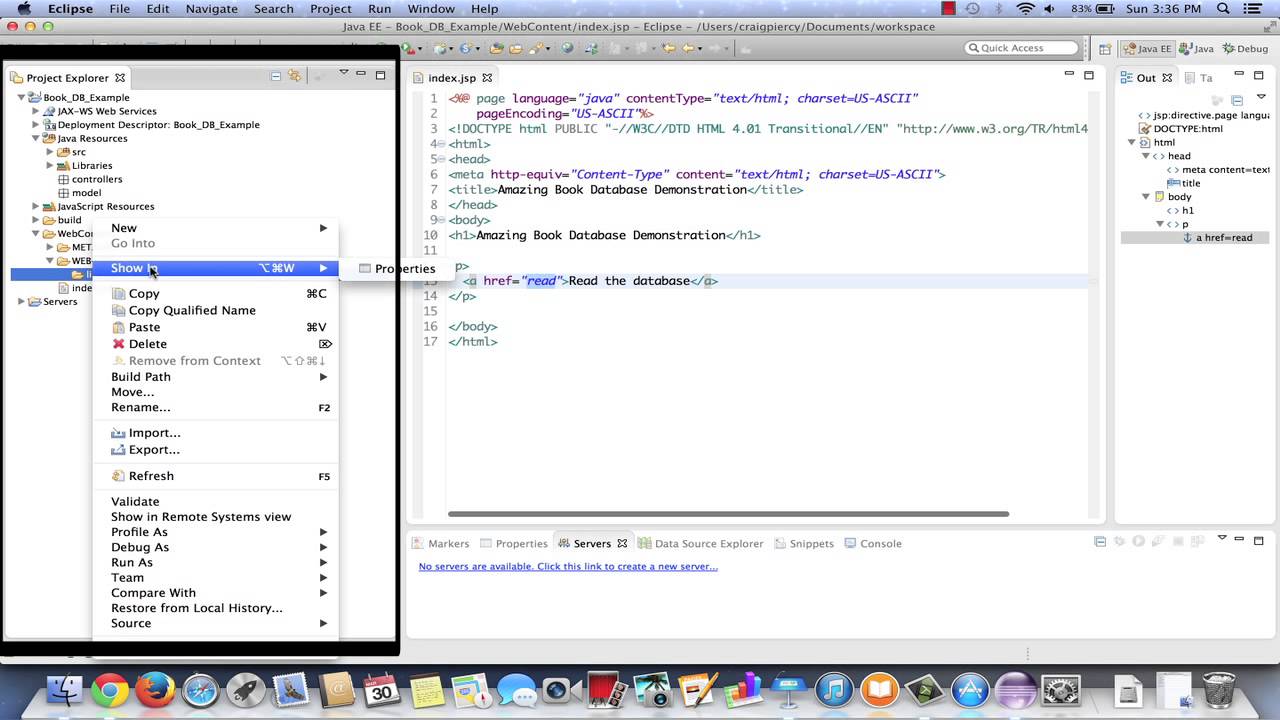
Task: Open Google Chrome from the Dock
Action: point(110,690)
